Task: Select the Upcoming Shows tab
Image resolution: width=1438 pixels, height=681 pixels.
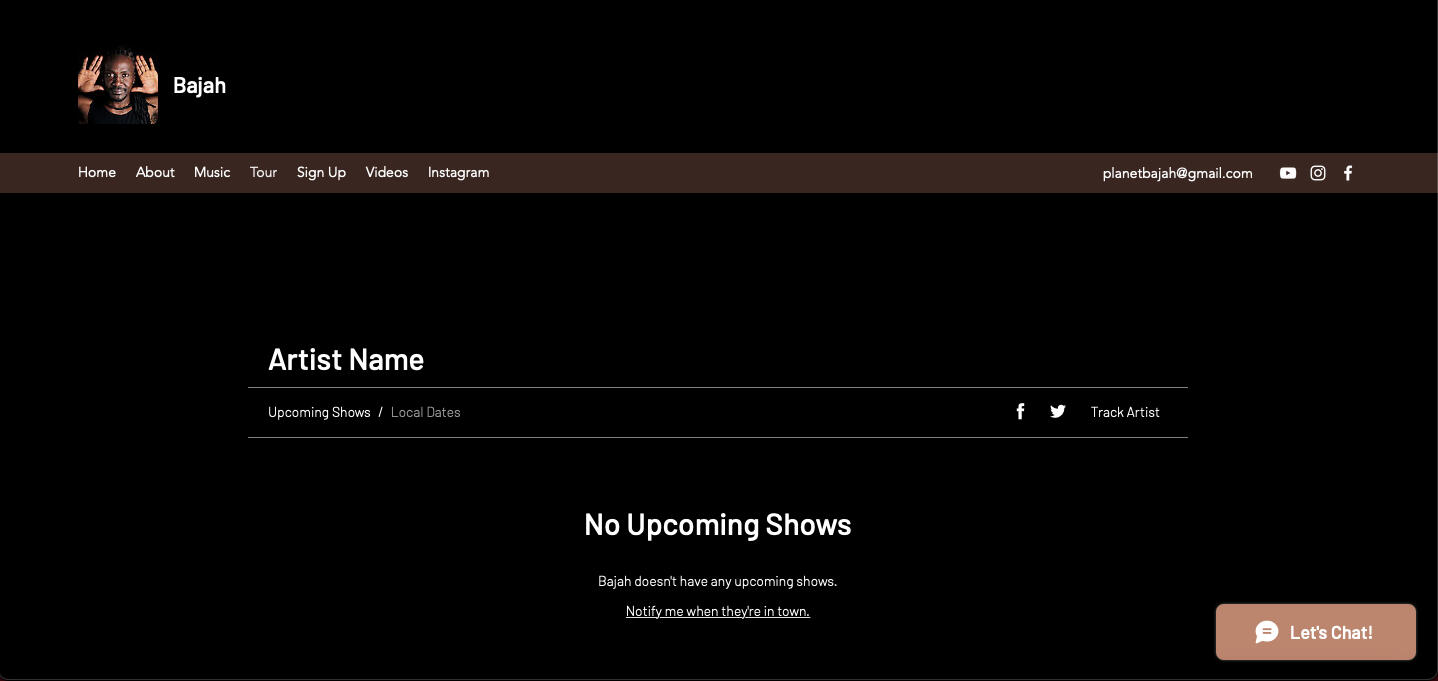Action: click(x=319, y=412)
